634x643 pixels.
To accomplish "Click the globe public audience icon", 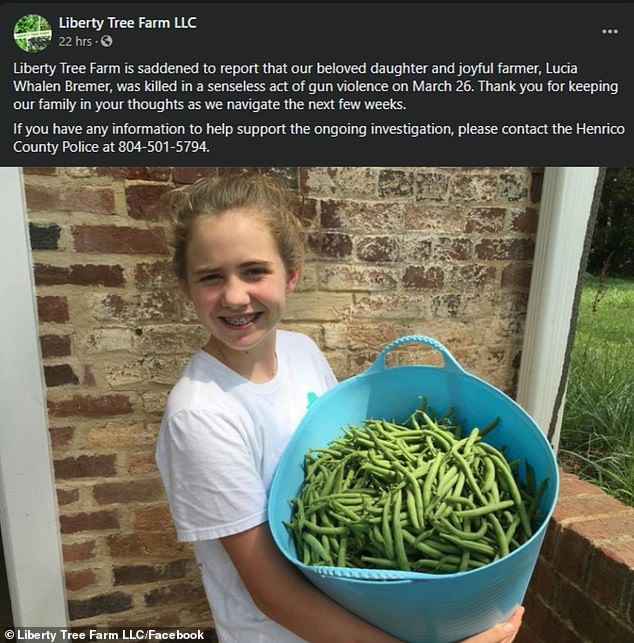I will point(106,41).
